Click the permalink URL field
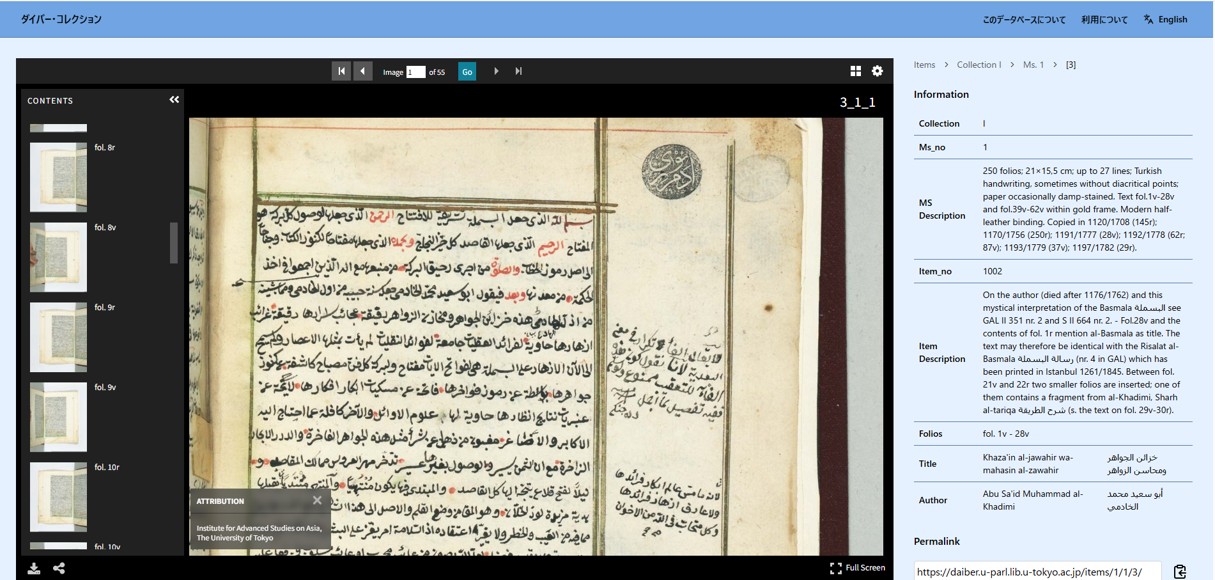The image size is (1215, 580). coord(1038,572)
